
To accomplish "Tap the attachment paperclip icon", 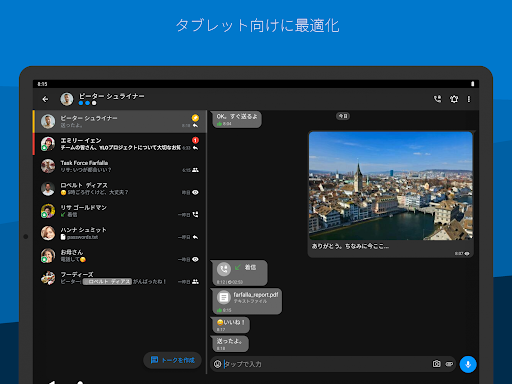I will (449, 364).
